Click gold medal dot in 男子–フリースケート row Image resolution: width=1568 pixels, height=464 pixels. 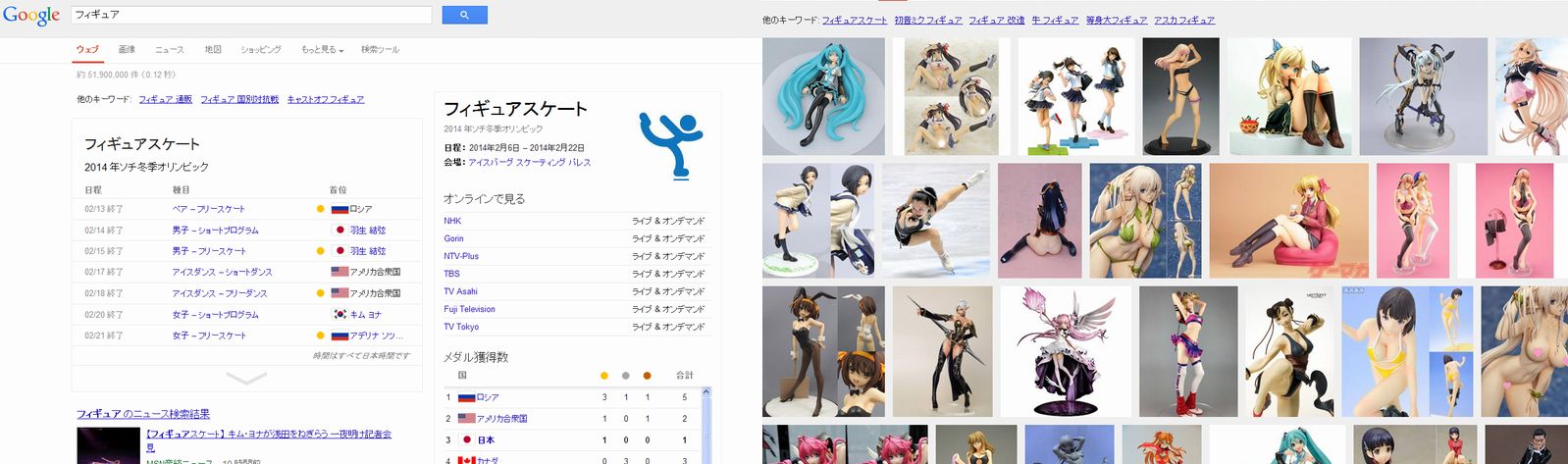[320, 251]
